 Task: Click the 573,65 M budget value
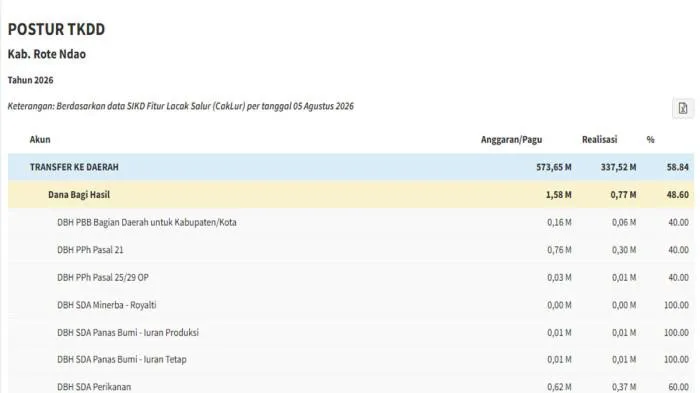(554, 167)
